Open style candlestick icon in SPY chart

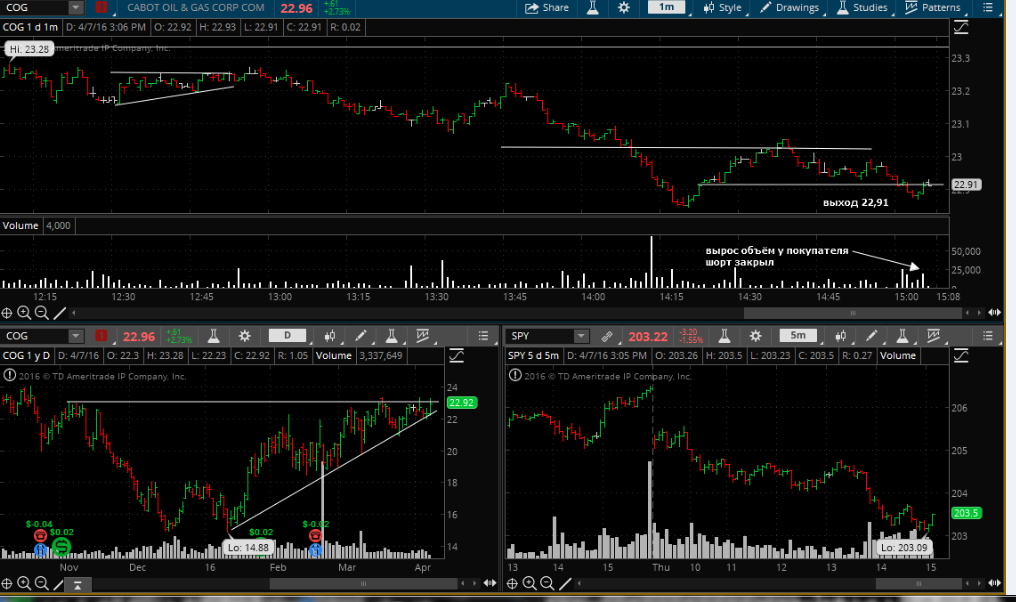[x=840, y=336]
